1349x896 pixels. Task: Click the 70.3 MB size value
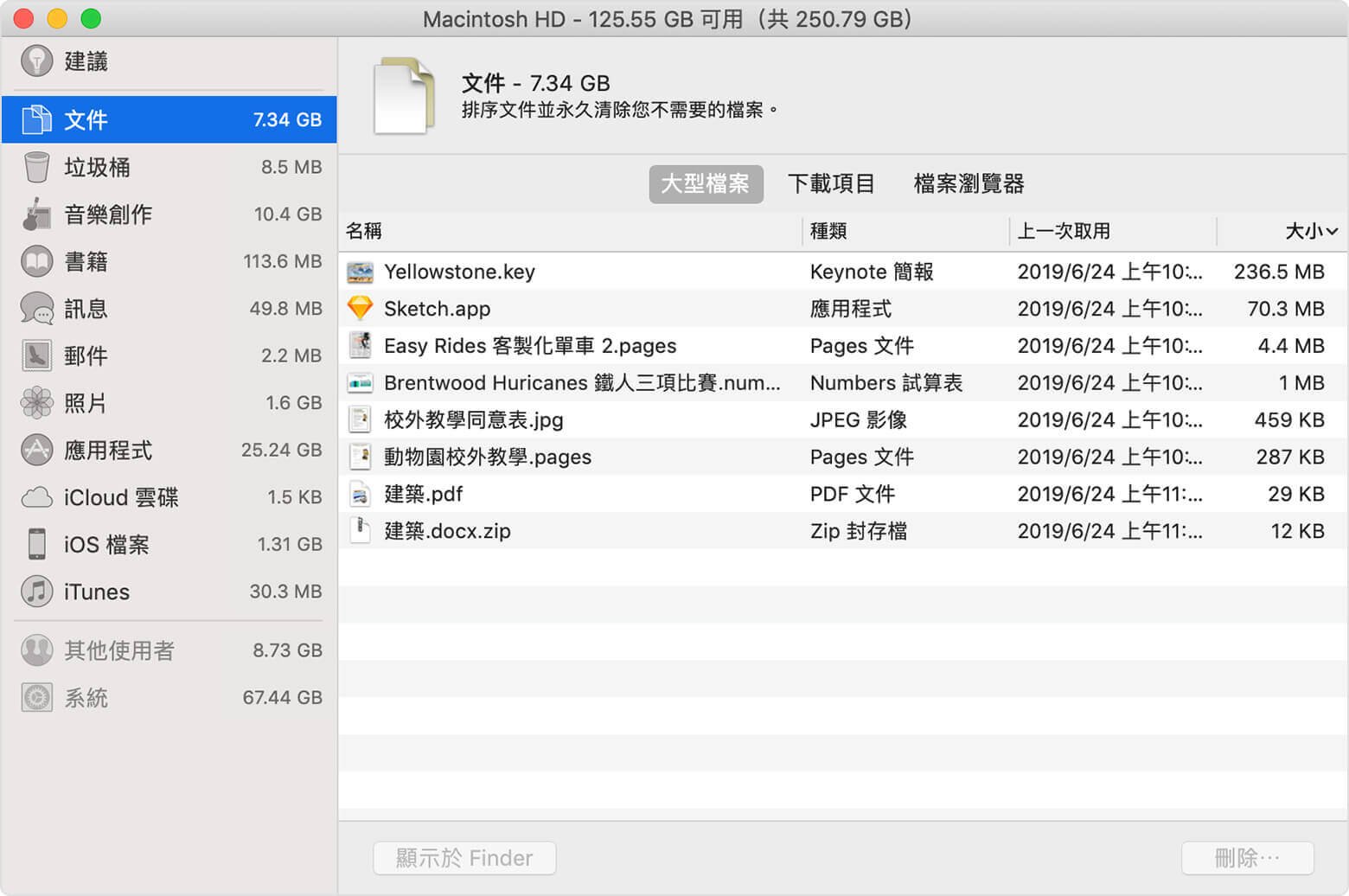[x=1286, y=309]
